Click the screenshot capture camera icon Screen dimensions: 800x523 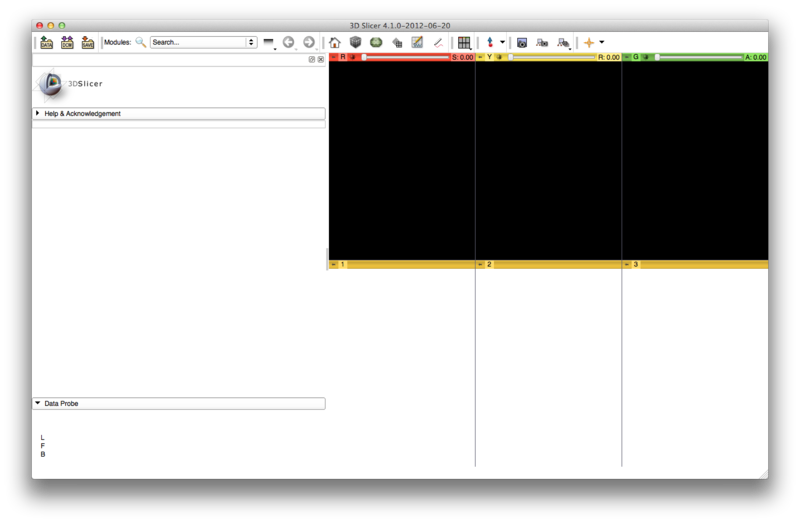point(522,43)
